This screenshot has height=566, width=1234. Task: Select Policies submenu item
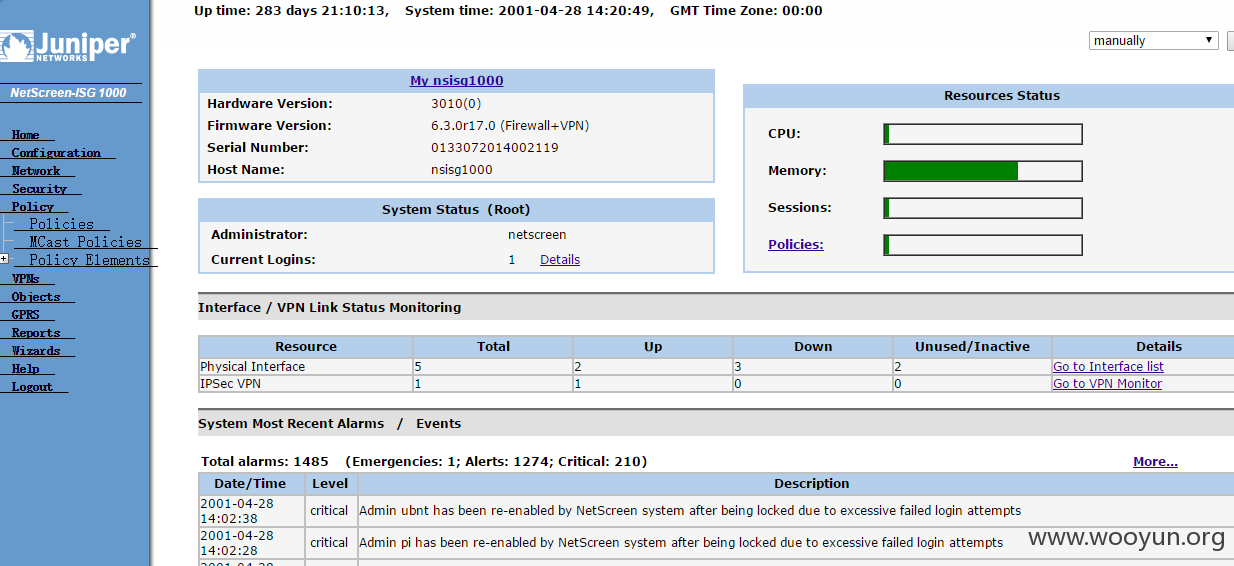pyautogui.click(x=61, y=224)
